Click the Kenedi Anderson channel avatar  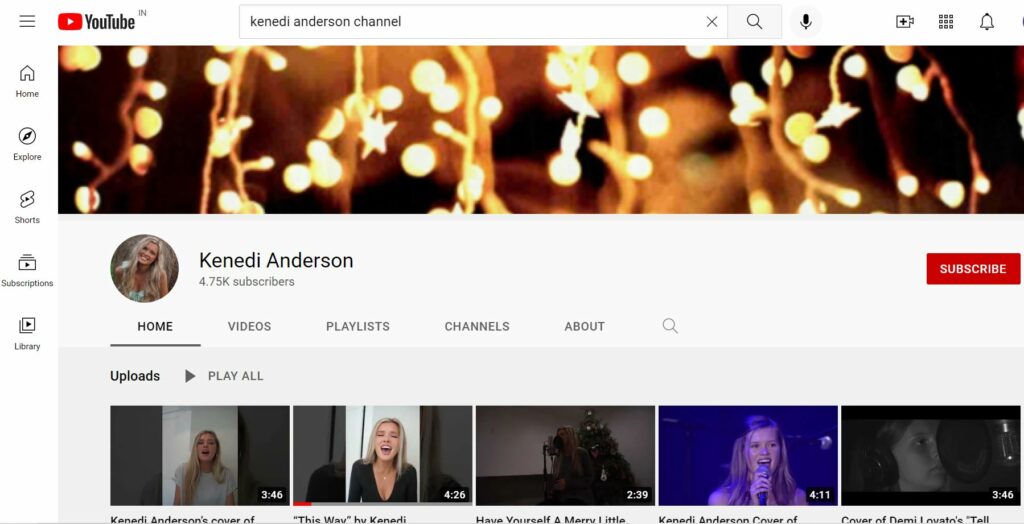pos(144,269)
